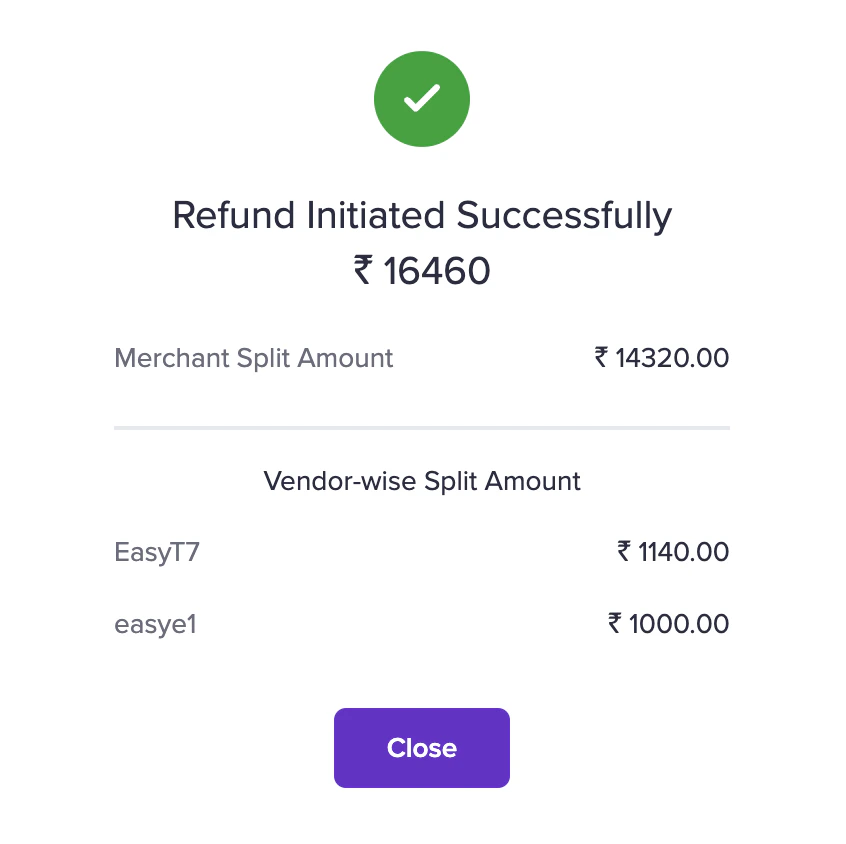Select the easye1 vendor name
846x844 pixels.
point(156,625)
